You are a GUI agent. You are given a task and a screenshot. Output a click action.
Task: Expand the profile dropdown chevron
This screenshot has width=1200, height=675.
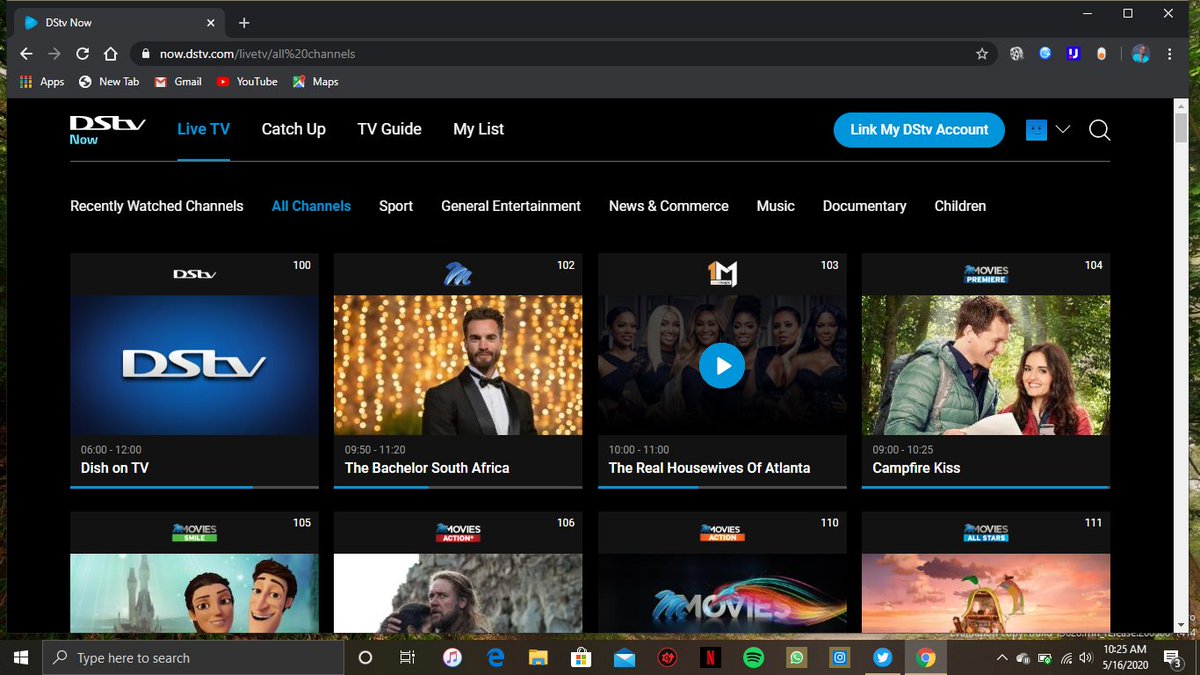coord(1063,130)
